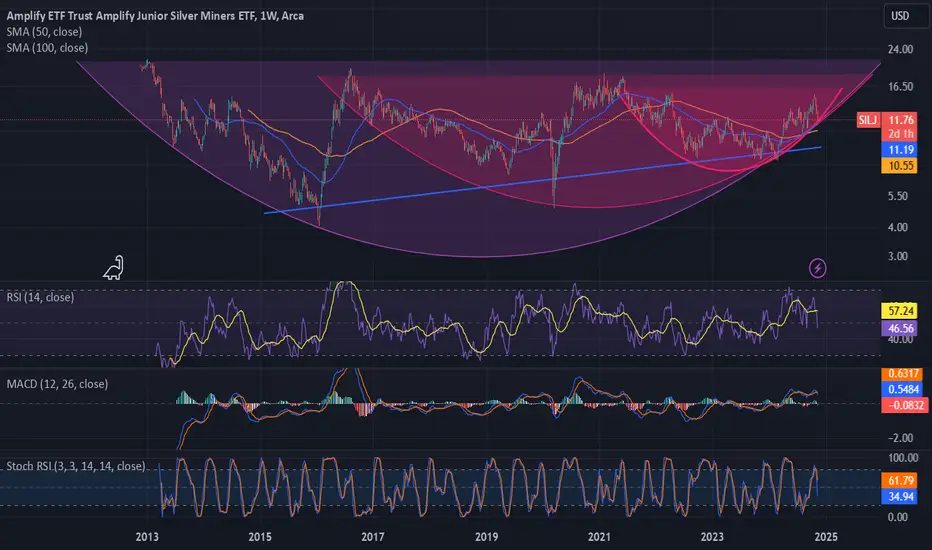Image resolution: width=932 pixels, height=550 pixels.
Task: Click the 2021 label on time axis
Action: pyautogui.click(x=599, y=537)
